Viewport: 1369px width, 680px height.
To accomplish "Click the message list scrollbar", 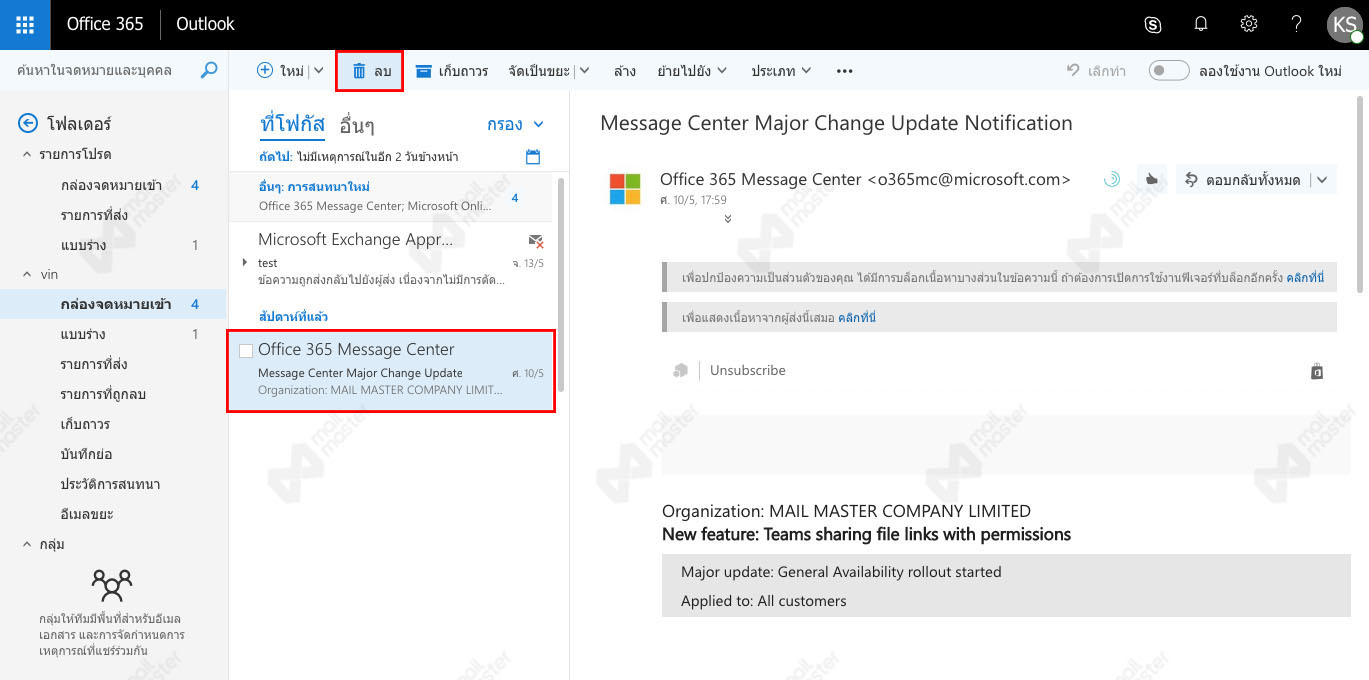I will (x=561, y=285).
